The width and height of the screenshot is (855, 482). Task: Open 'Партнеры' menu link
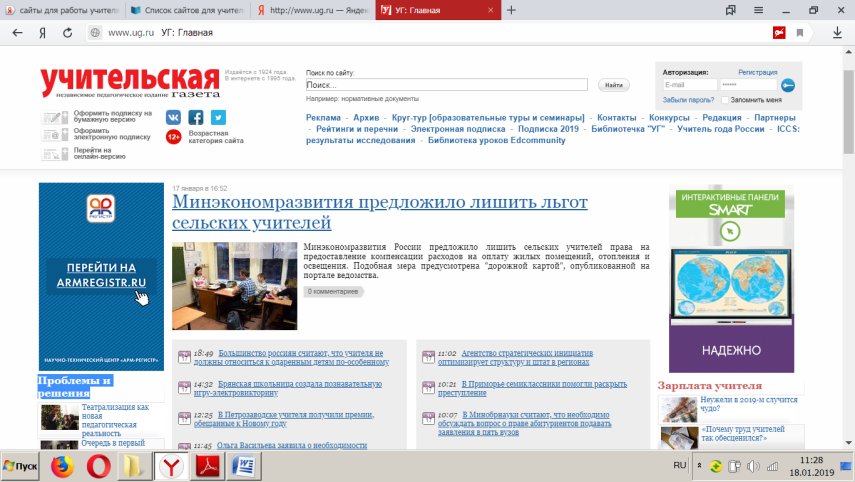(x=774, y=118)
